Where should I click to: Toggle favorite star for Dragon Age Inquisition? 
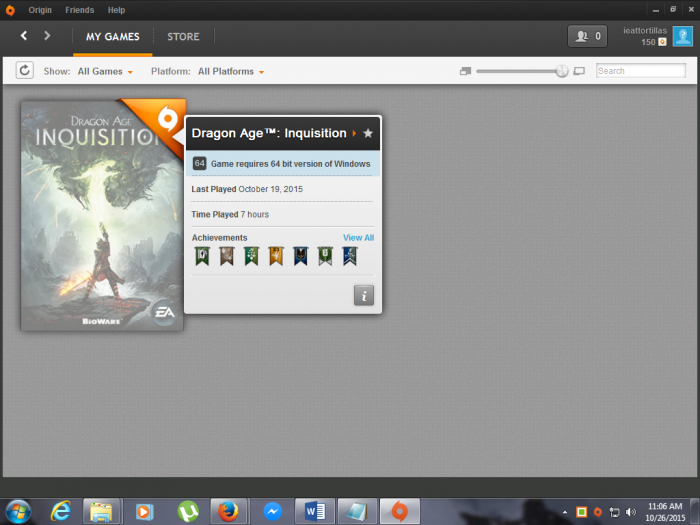point(368,133)
